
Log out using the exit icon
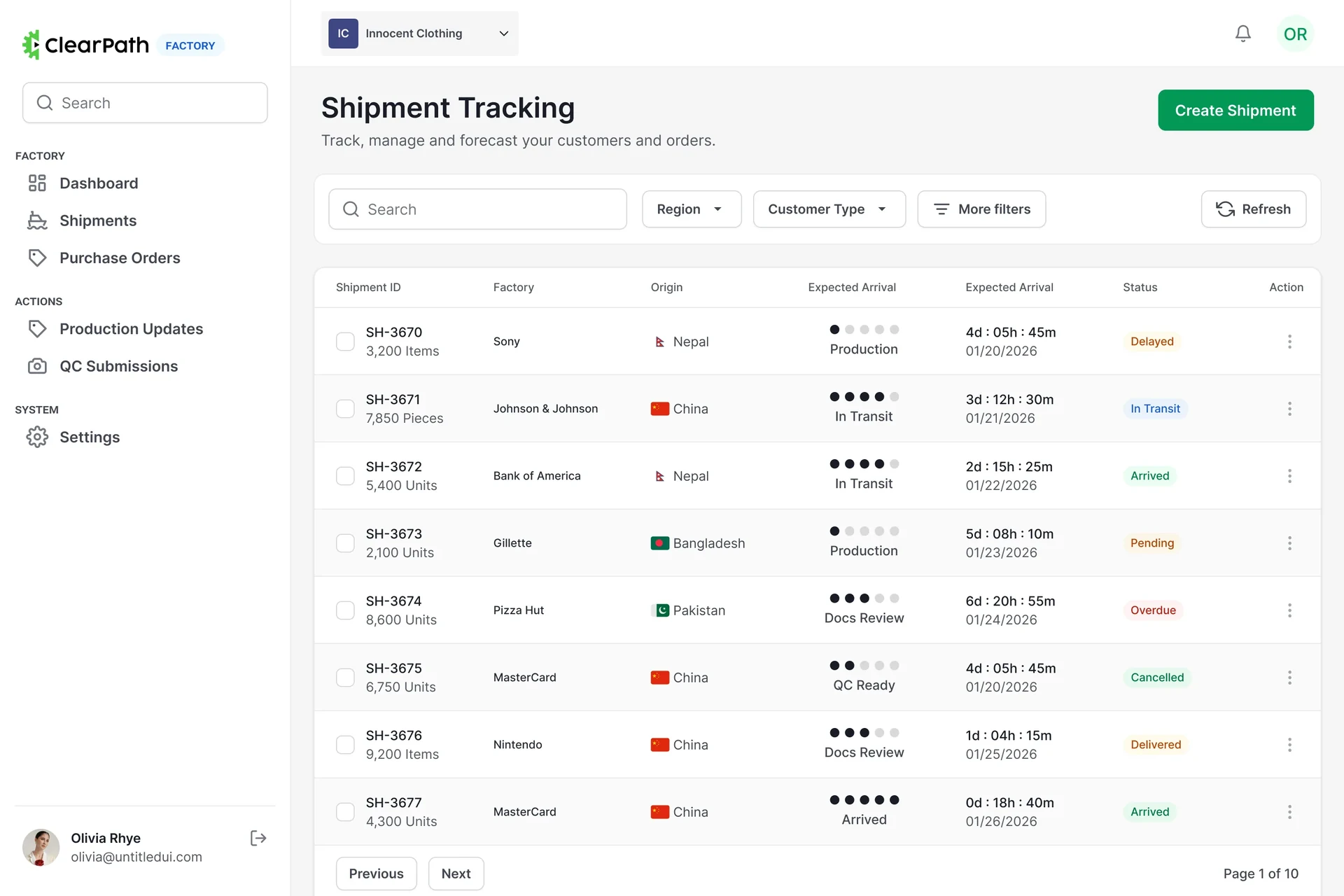[x=258, y=838]
